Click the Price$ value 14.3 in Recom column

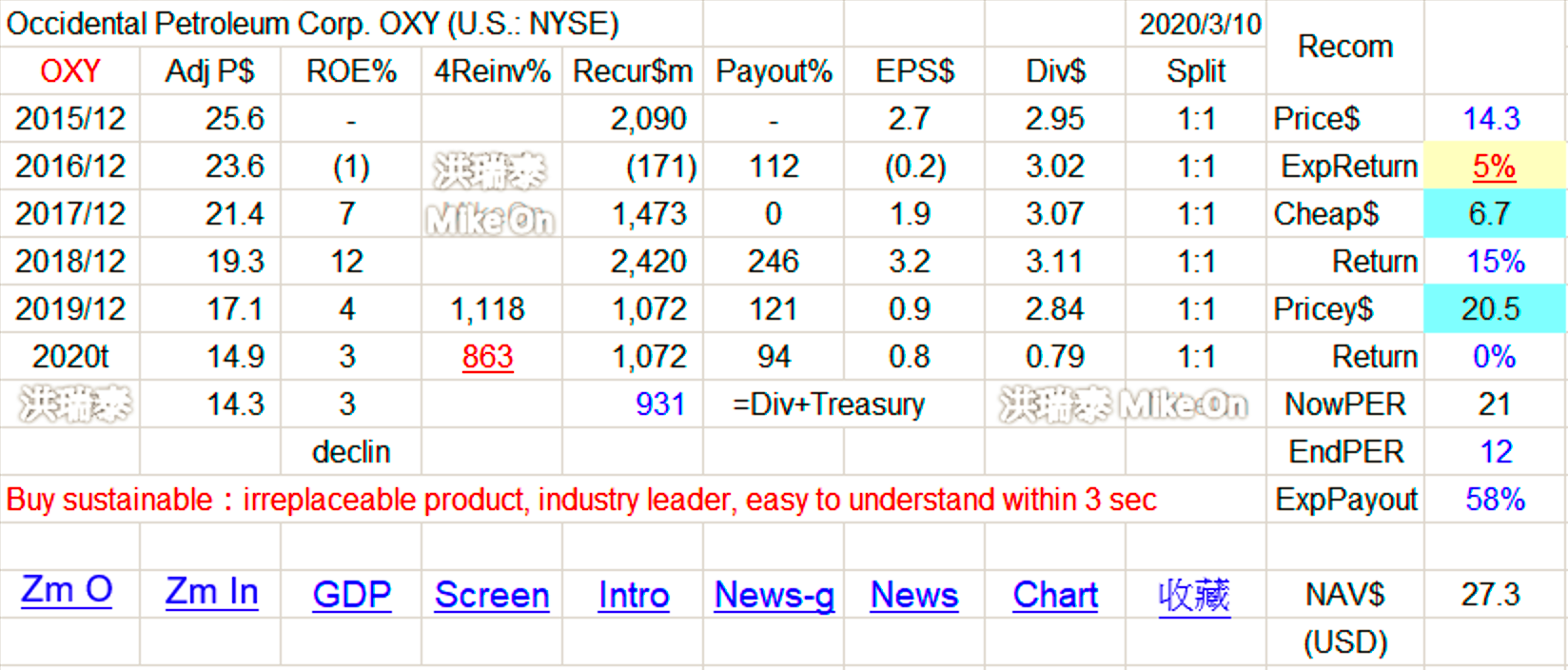click(1492, 119)
